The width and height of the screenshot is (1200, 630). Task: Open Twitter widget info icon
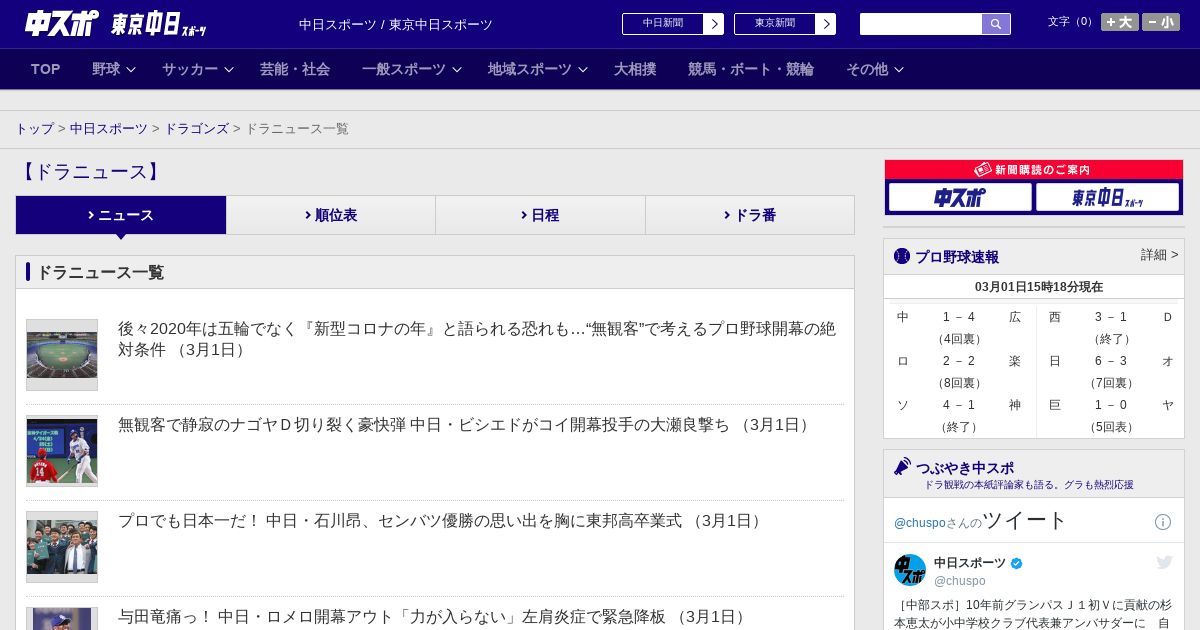click(1163, 522)
